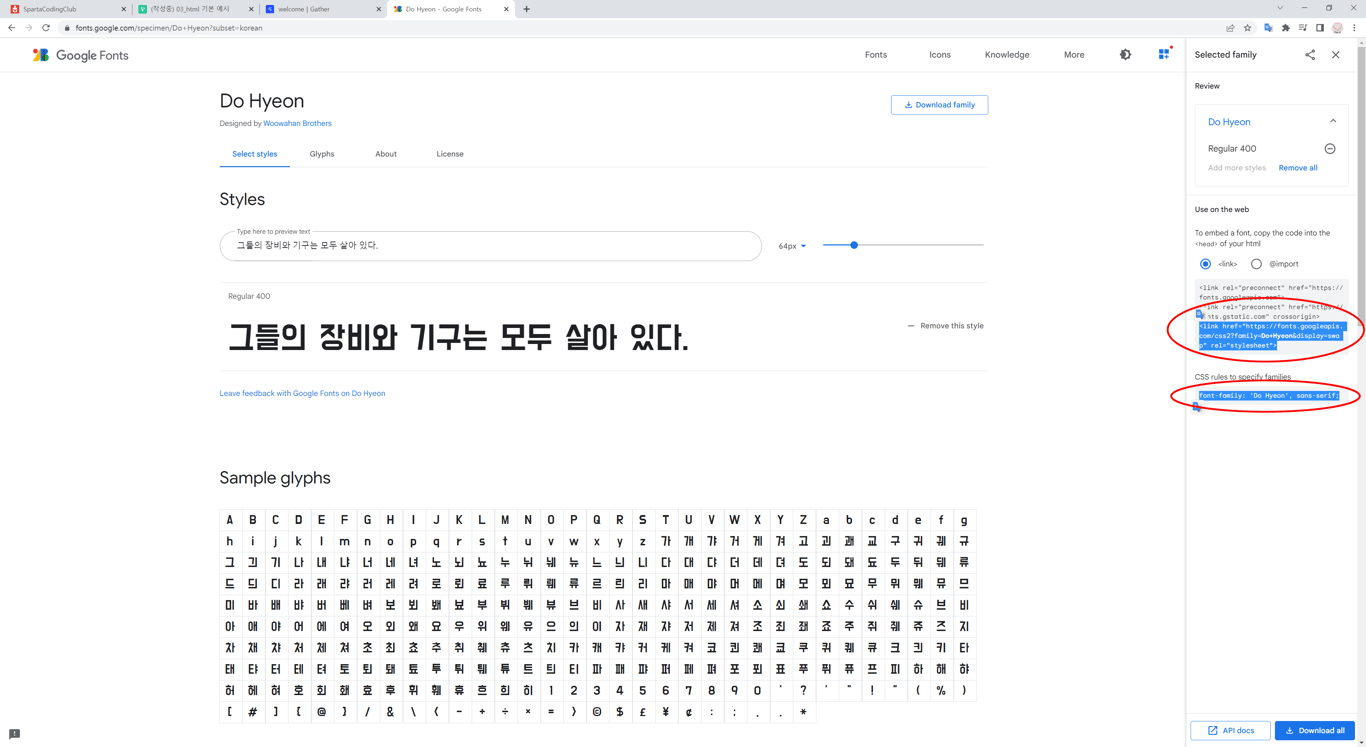Open the Chrome profile avatar
Viewport: 1366px width, 747px height.
(x=1337, y=28)
